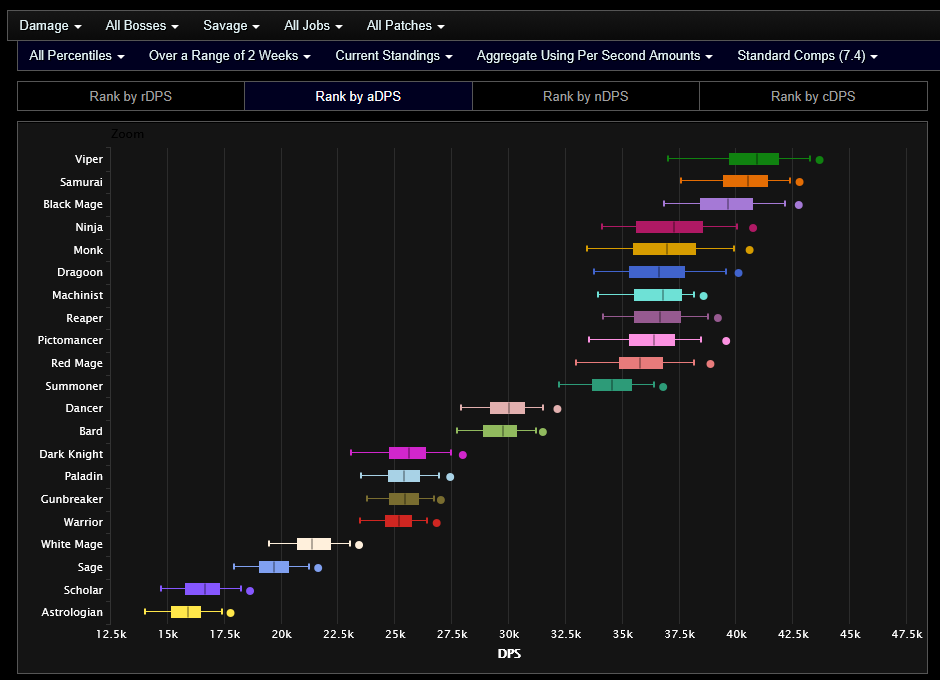940x680 pixels.
Task: Click the violet Scholar box plot bar
Action: click(203, 589)
